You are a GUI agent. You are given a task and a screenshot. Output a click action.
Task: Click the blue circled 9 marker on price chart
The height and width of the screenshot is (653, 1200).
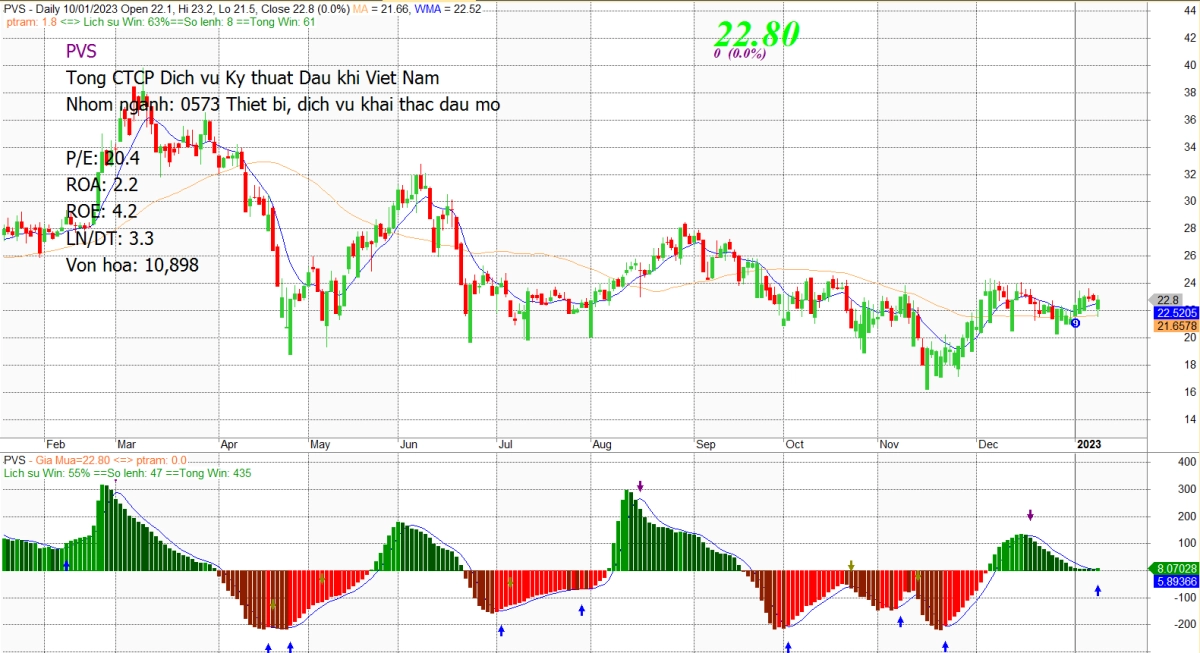tap(1075, 322)
